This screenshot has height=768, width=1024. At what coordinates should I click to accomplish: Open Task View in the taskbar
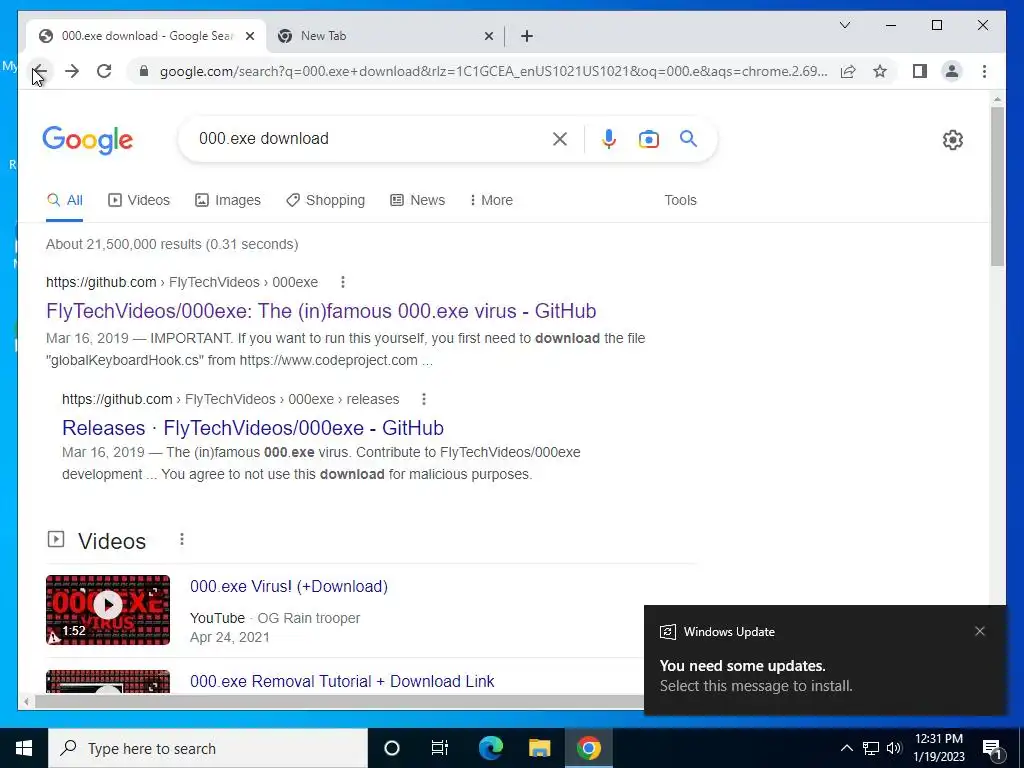[x=440, y=748]
